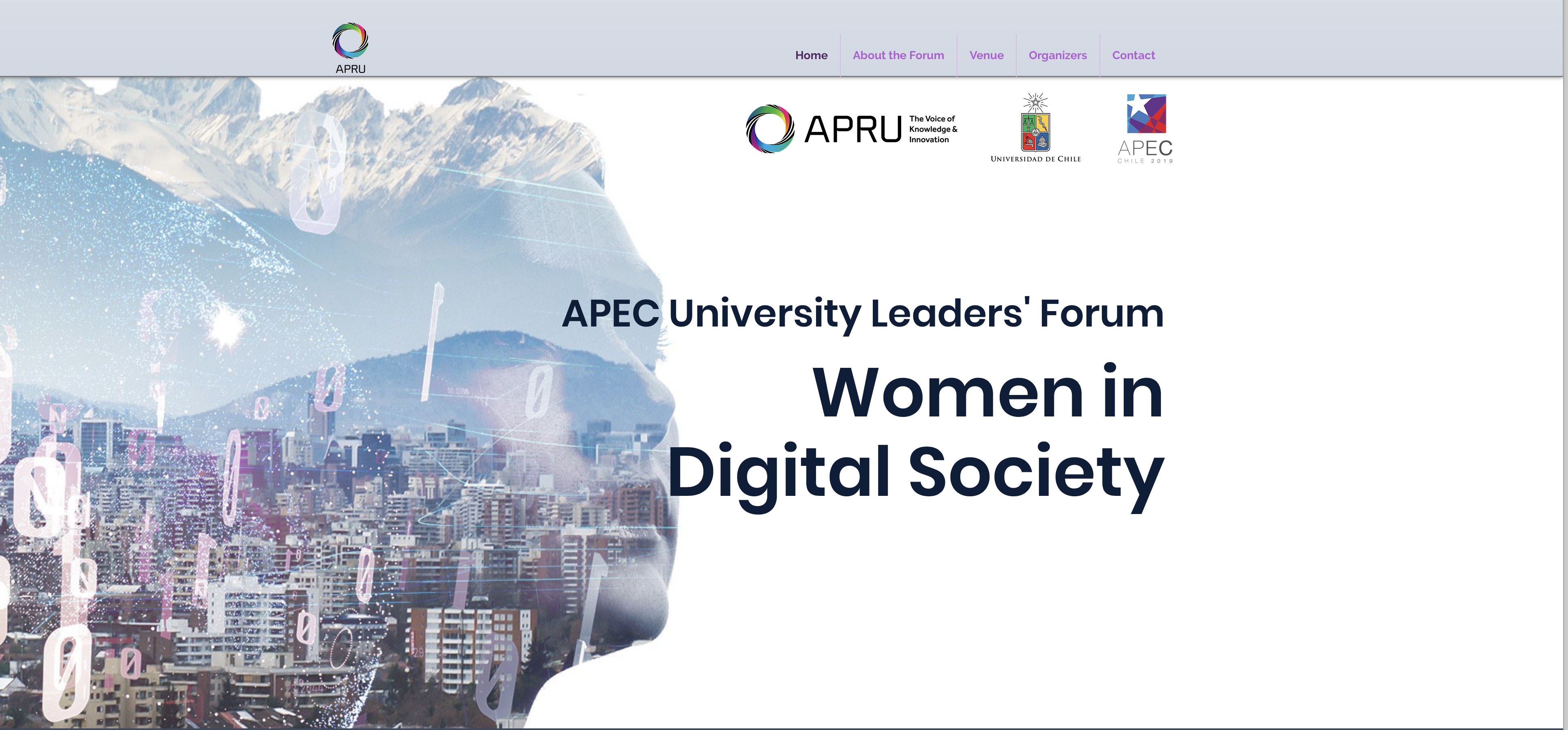Click the 'Universidad de Chile' caption text
Screen dimensions: 1568x730
[x=1035, y=159]
